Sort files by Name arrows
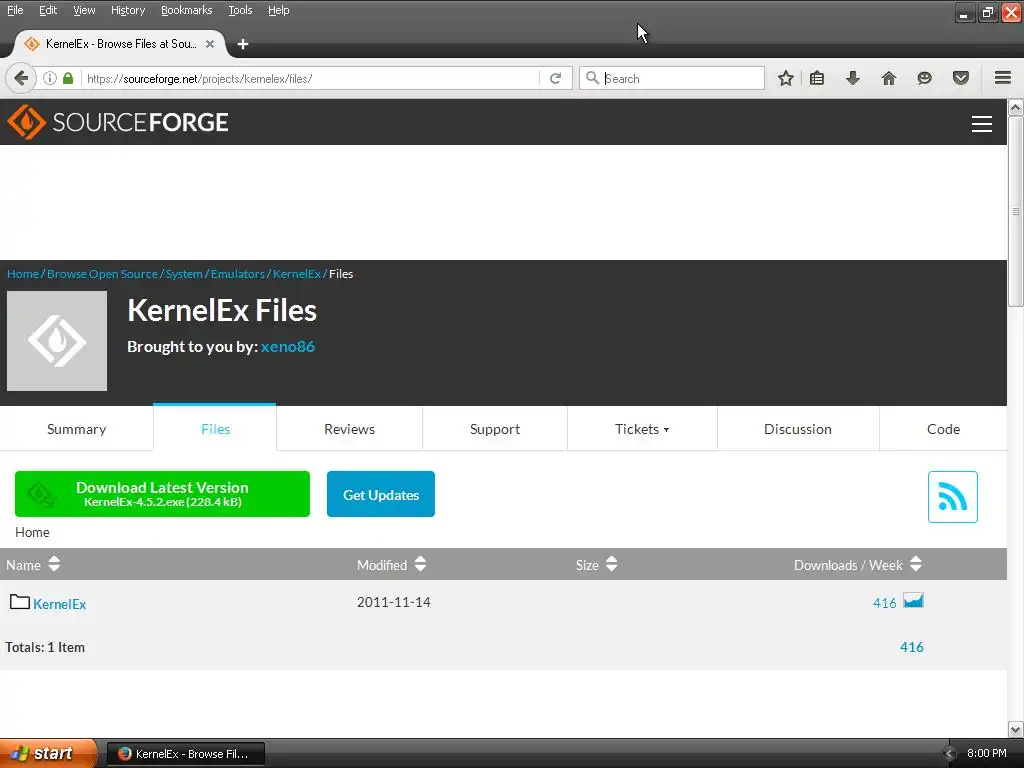The width and height of the screenshot is (1024, 768). click(x=54, y=564)
